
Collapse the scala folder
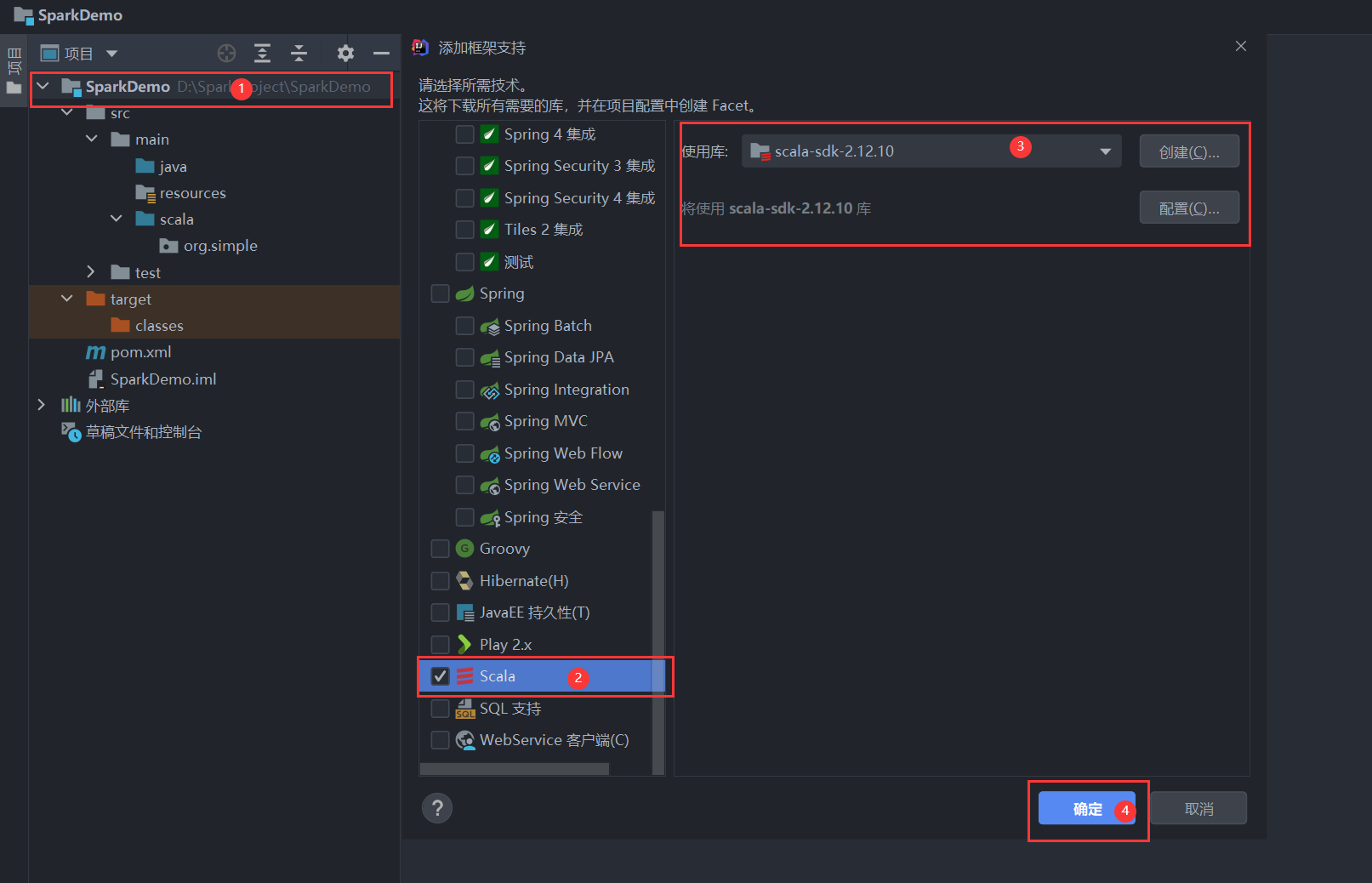point(117,219)
